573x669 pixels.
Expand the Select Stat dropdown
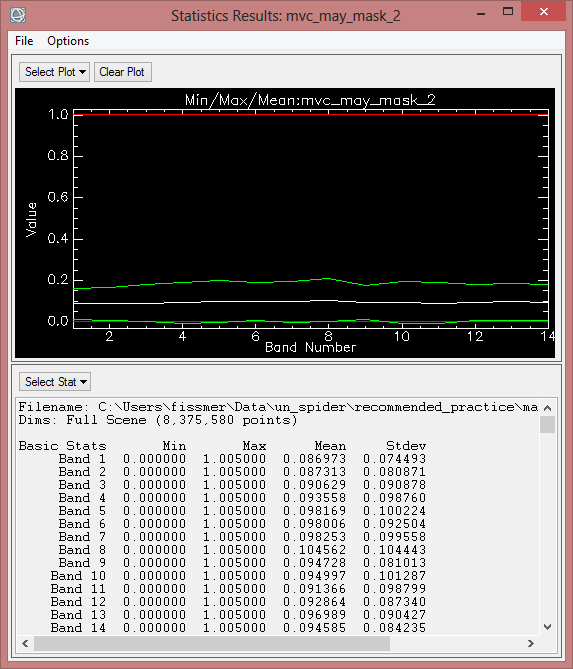point(55,381)
